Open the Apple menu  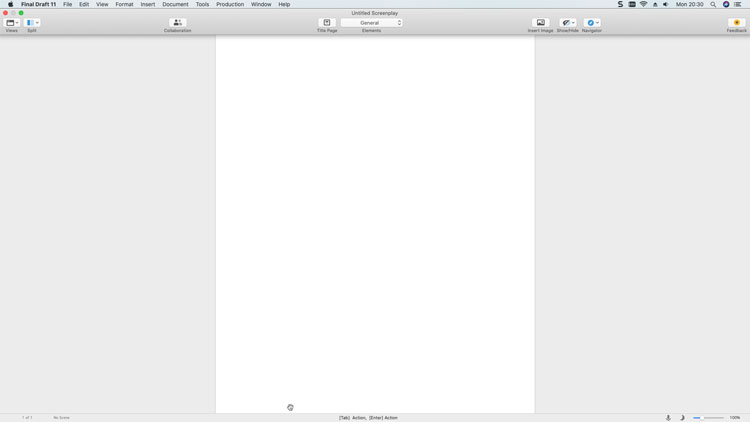(x=11, y=4)
